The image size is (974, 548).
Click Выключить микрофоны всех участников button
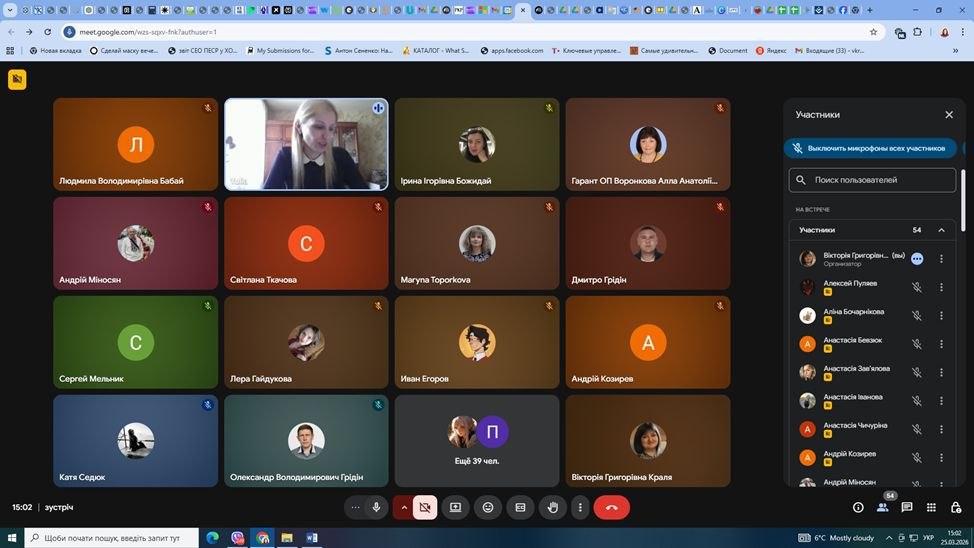tap(869, 148)
